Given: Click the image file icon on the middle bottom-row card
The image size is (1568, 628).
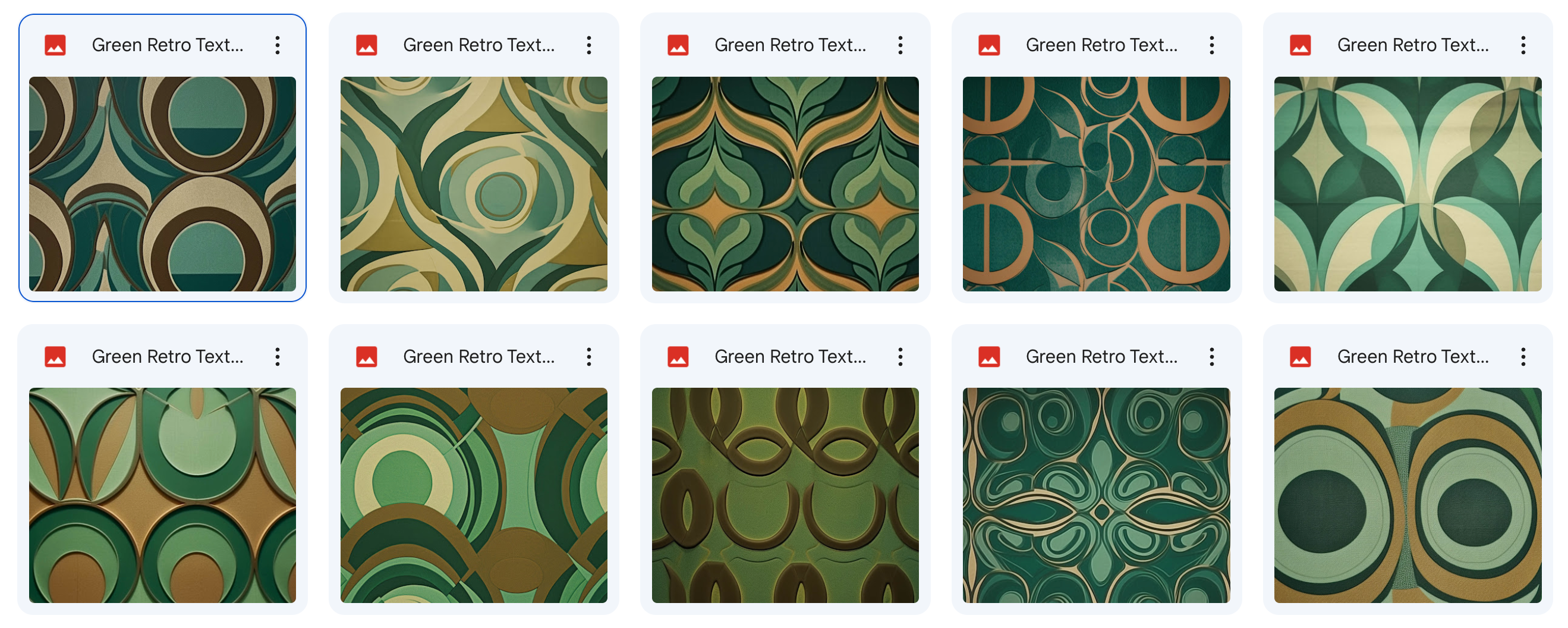Looking at the screenshot, I should pyautogui.click(x=679, y=356).
